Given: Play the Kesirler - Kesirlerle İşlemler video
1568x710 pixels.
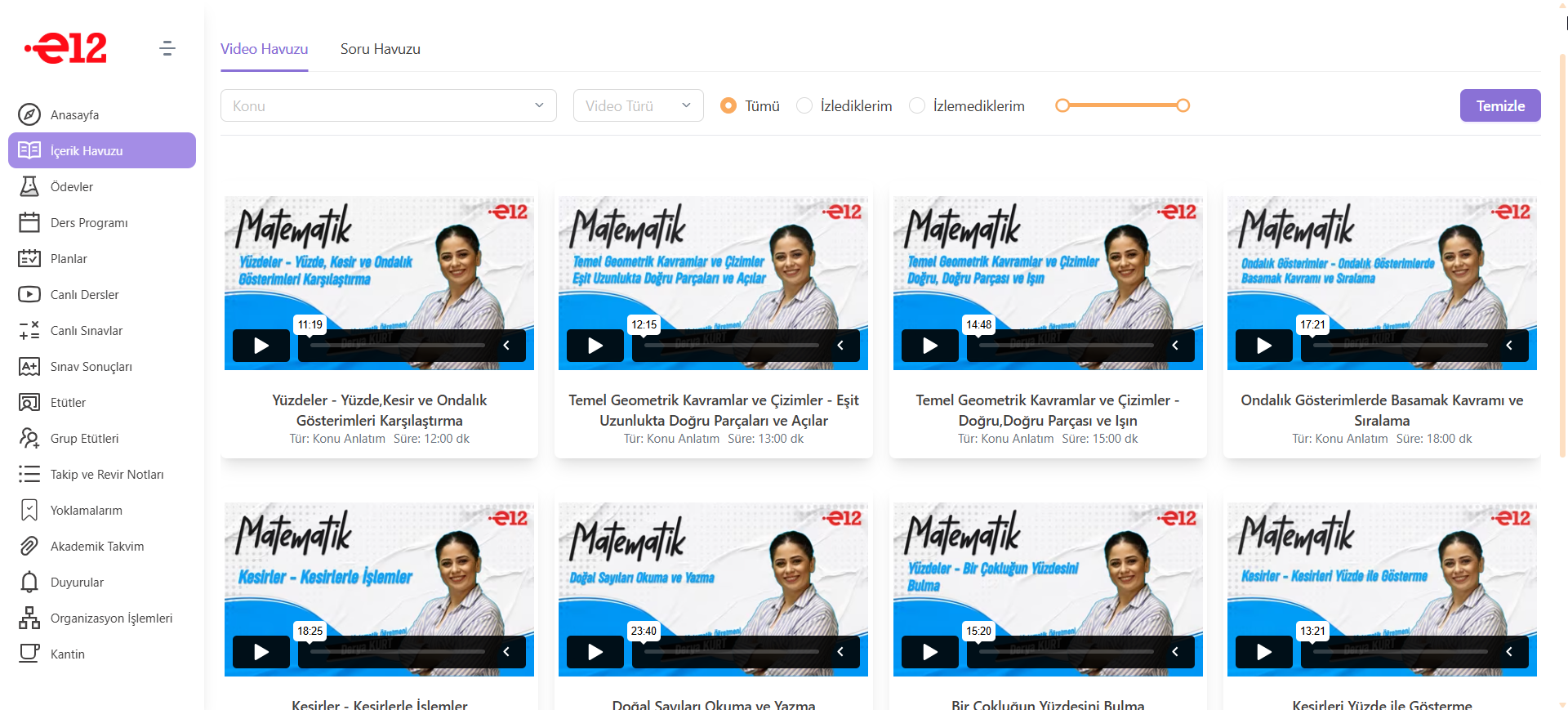Looking at the screenshot, I should click(261, 652).
